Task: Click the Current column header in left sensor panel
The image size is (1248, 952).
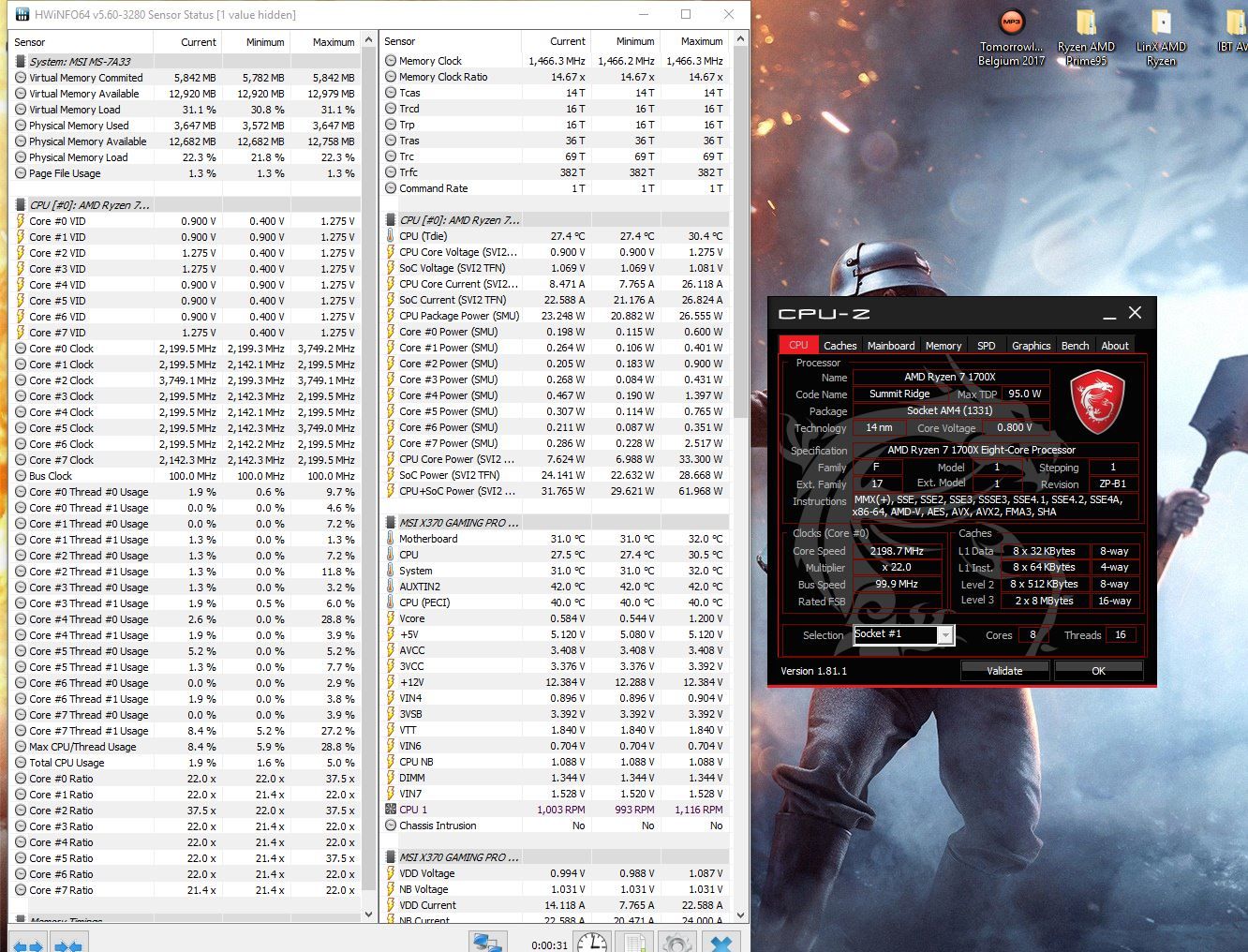Action: click(x=187, y=42)
